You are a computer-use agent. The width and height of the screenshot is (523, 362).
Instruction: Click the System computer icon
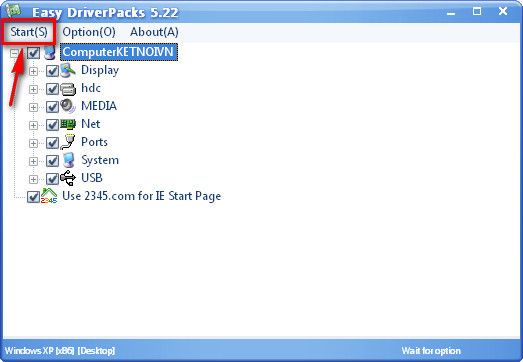tap(69, 160)
